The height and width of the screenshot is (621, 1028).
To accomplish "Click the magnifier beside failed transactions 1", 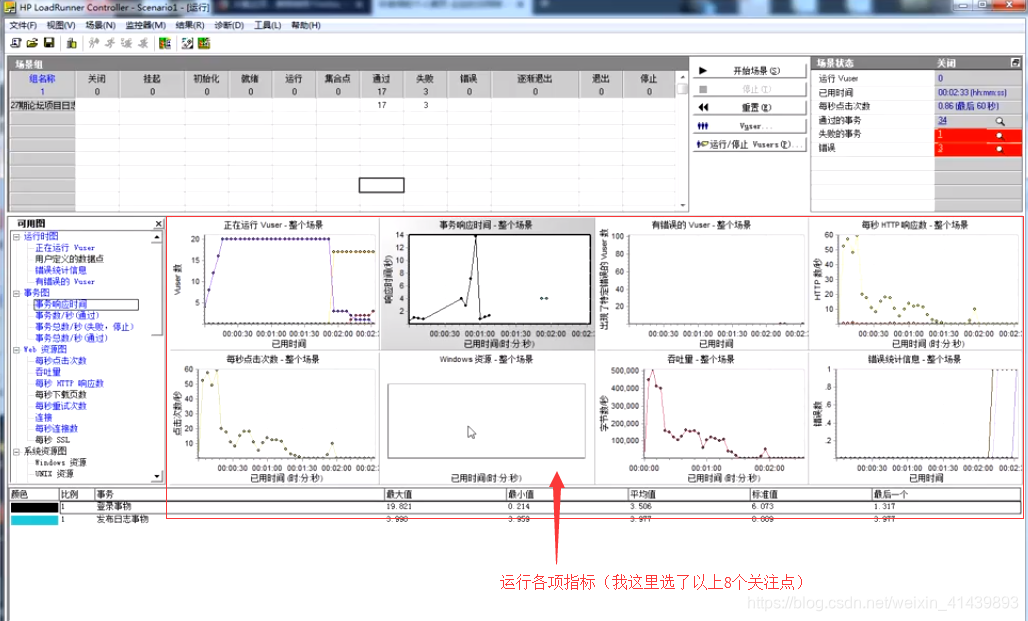I will pos(1000,135).
